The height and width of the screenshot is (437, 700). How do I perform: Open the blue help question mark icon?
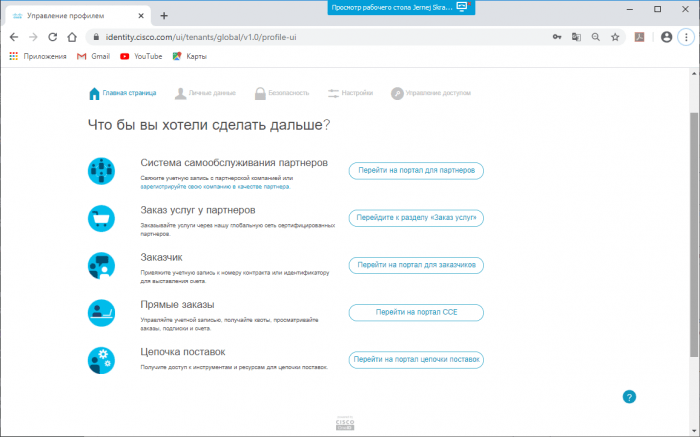(629, 397)
